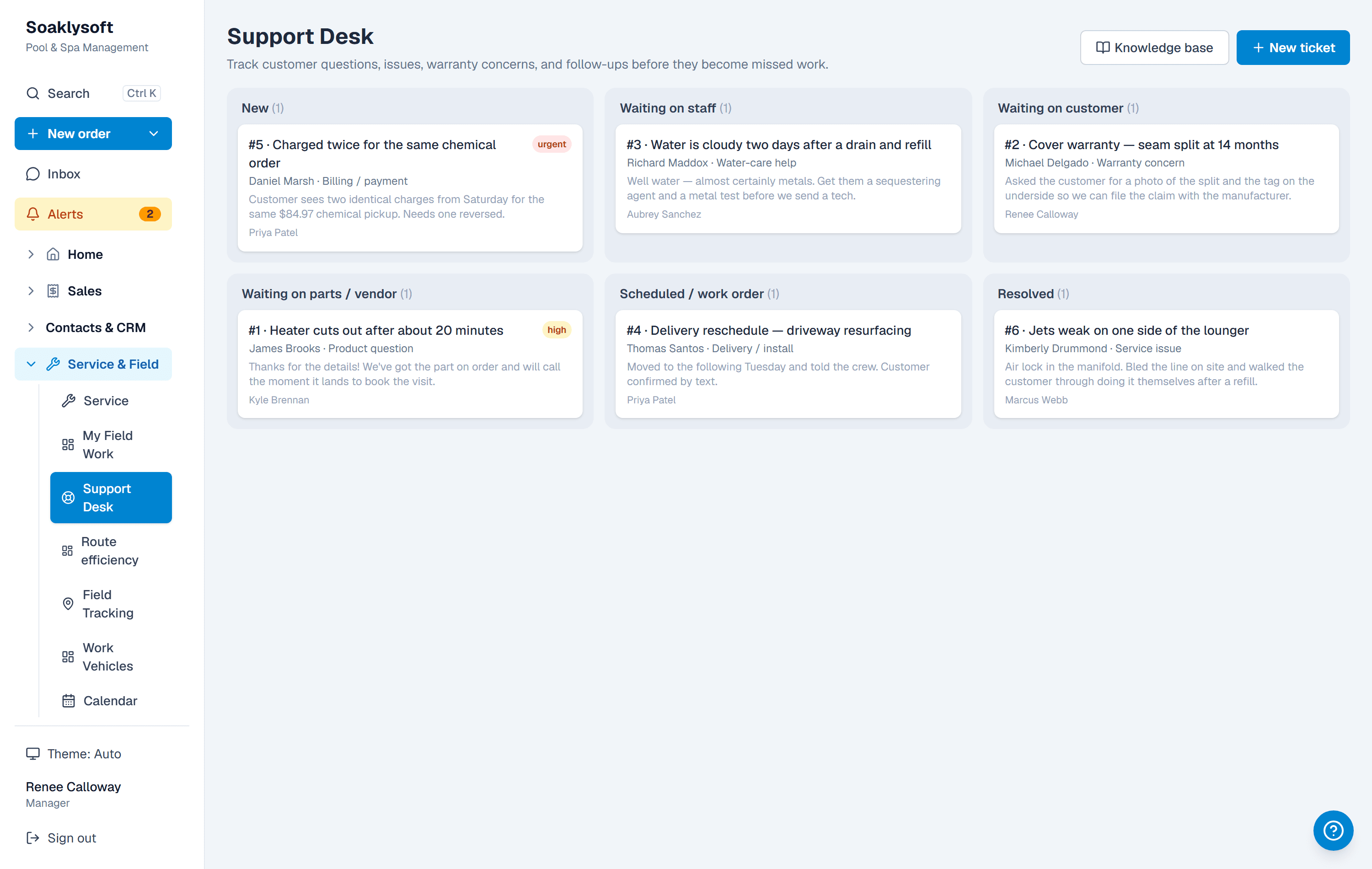This screenshot has width=1372, height=869.
Task: Click the Ctrl K shortcut hint
Action: pos(141,93)
